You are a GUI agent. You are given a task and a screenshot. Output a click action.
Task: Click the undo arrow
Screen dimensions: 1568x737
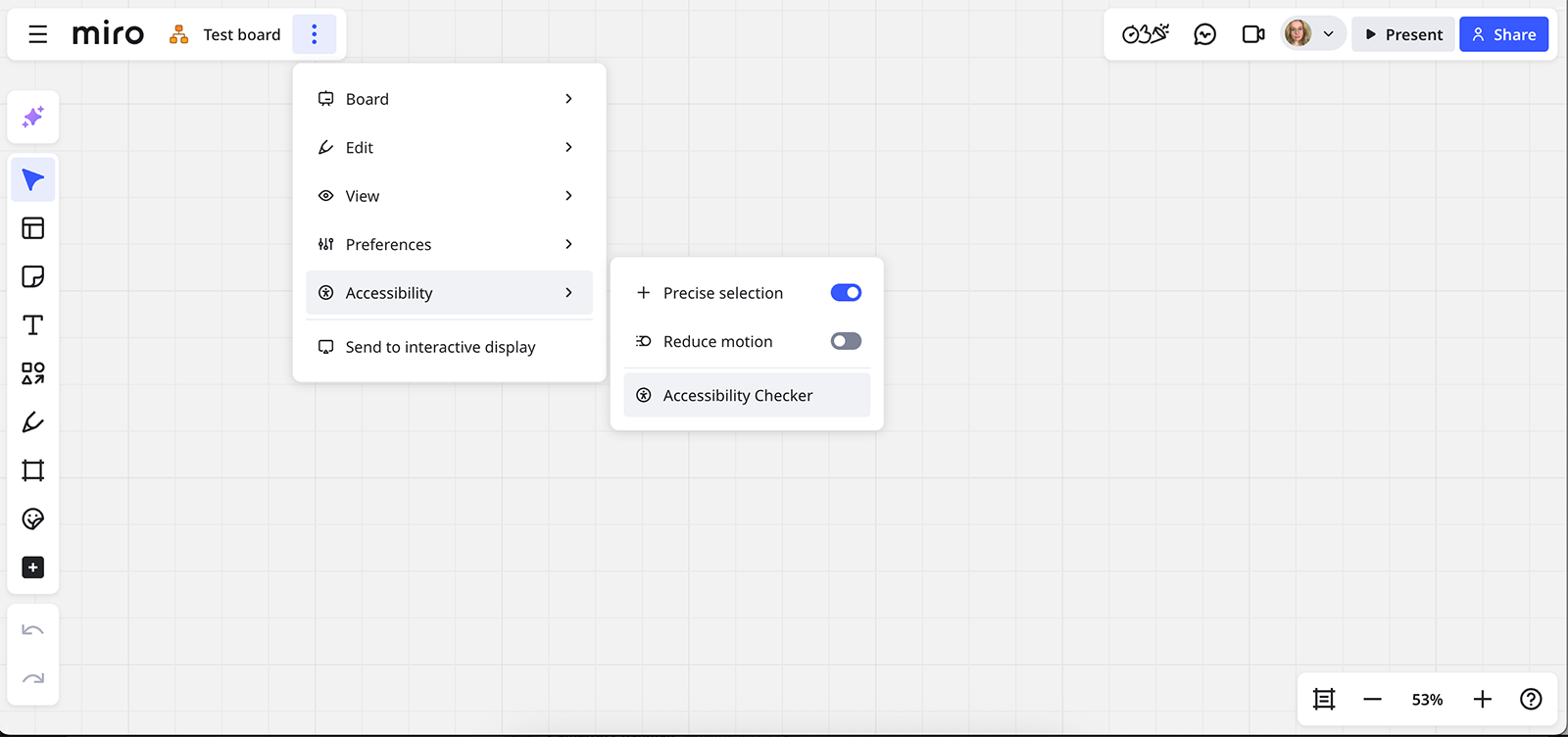[32, 628]
